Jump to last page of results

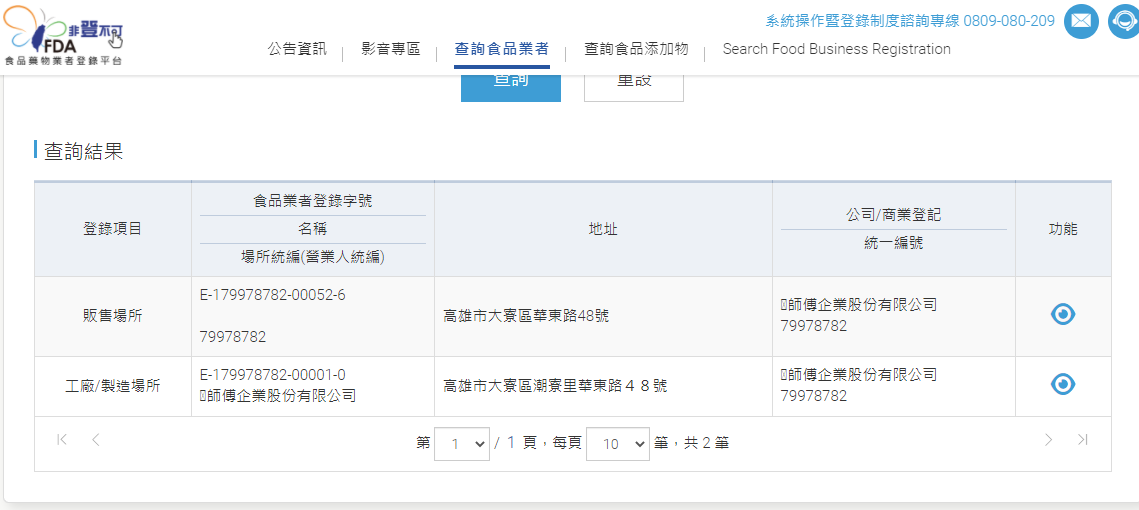coord(1082,439)
